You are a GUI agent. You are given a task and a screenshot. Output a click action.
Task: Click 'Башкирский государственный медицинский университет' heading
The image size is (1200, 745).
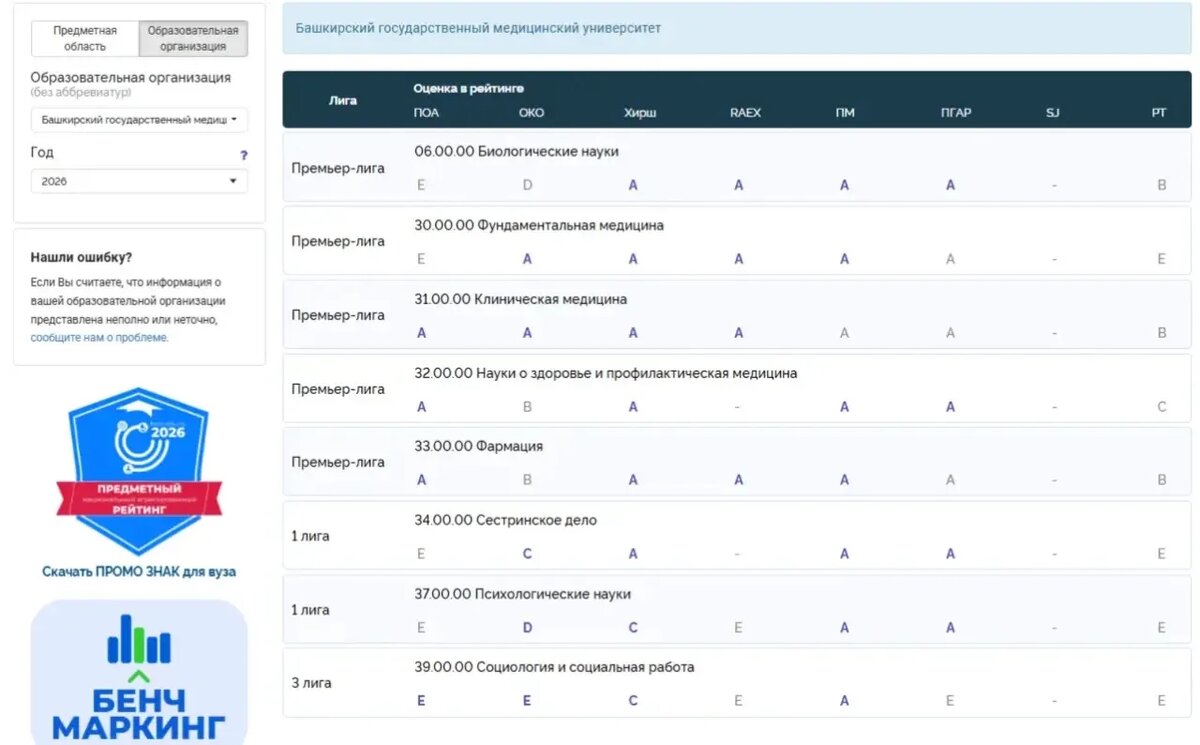pos(478,28)
